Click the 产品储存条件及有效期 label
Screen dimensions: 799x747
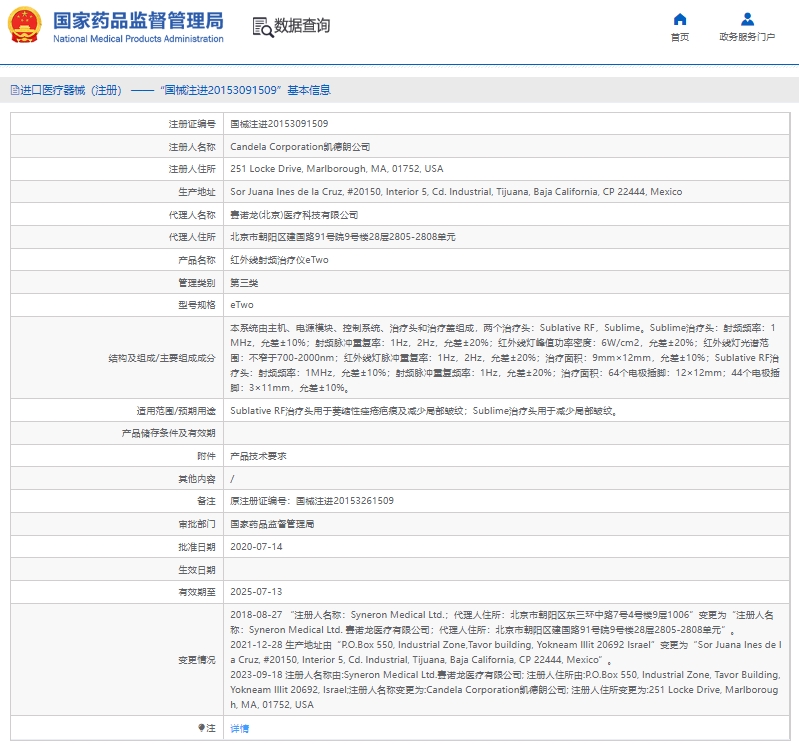169,433
